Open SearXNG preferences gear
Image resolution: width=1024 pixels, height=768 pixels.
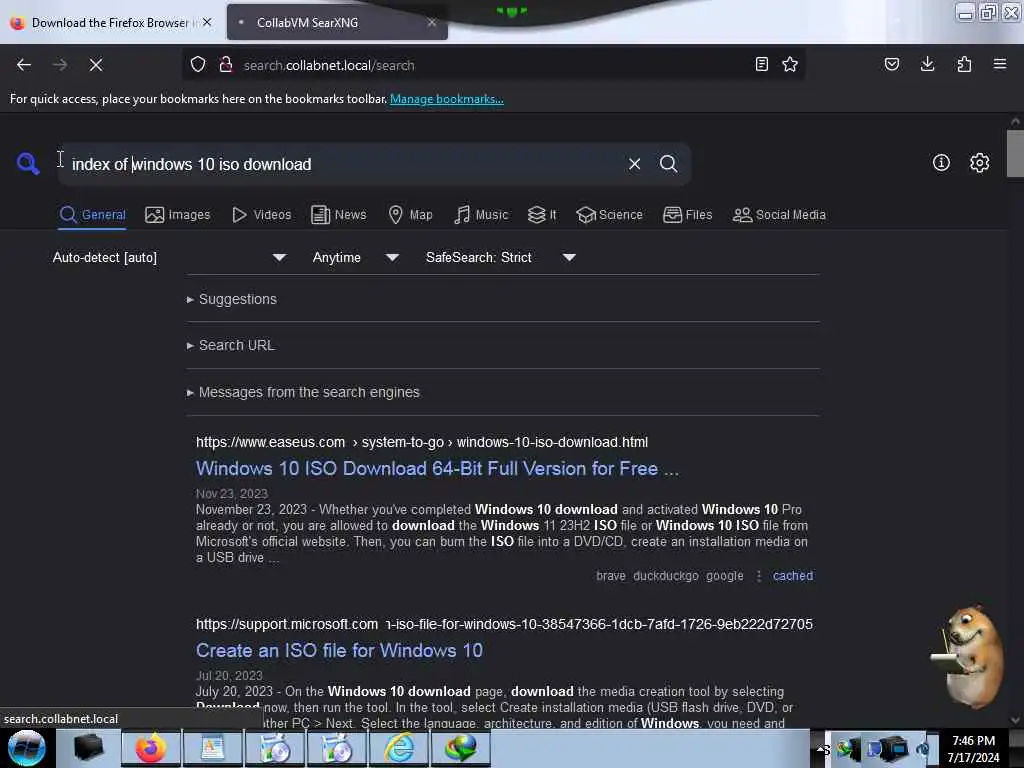[x=979, y=163]
